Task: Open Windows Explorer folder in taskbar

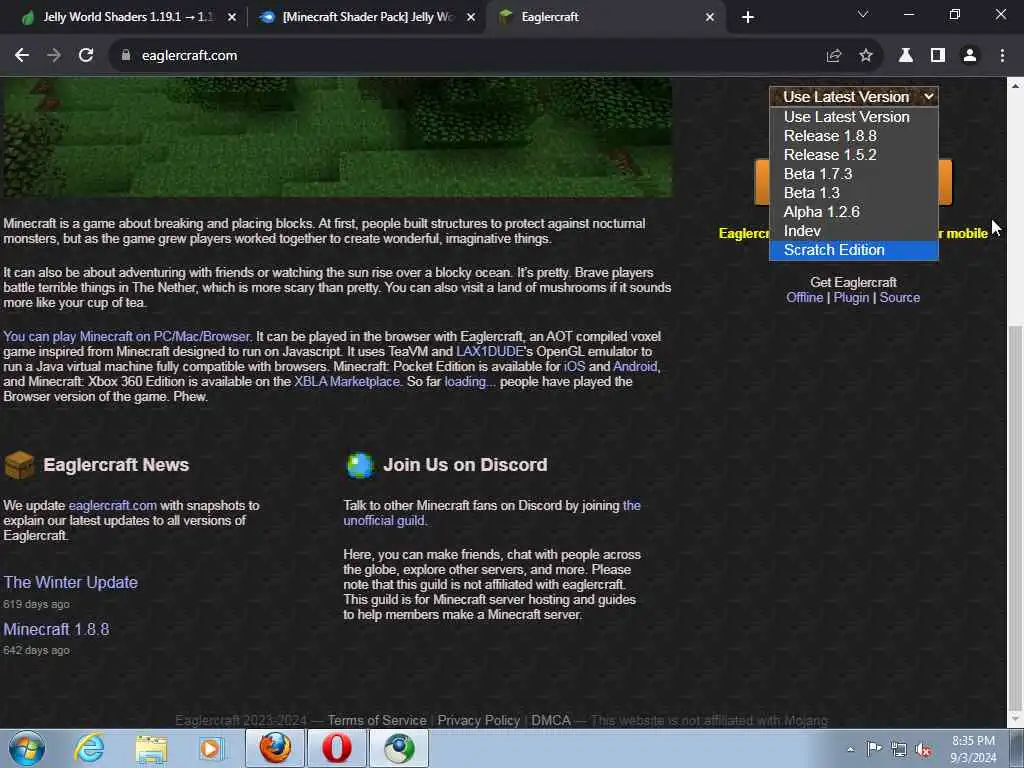Action: tap(152, 748)
